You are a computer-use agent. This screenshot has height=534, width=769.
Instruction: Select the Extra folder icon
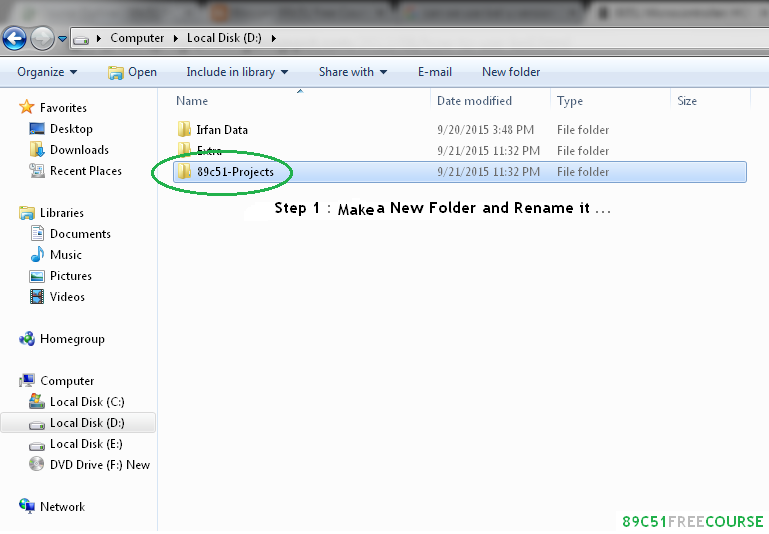pyautogui.click(x=184, y=148)
